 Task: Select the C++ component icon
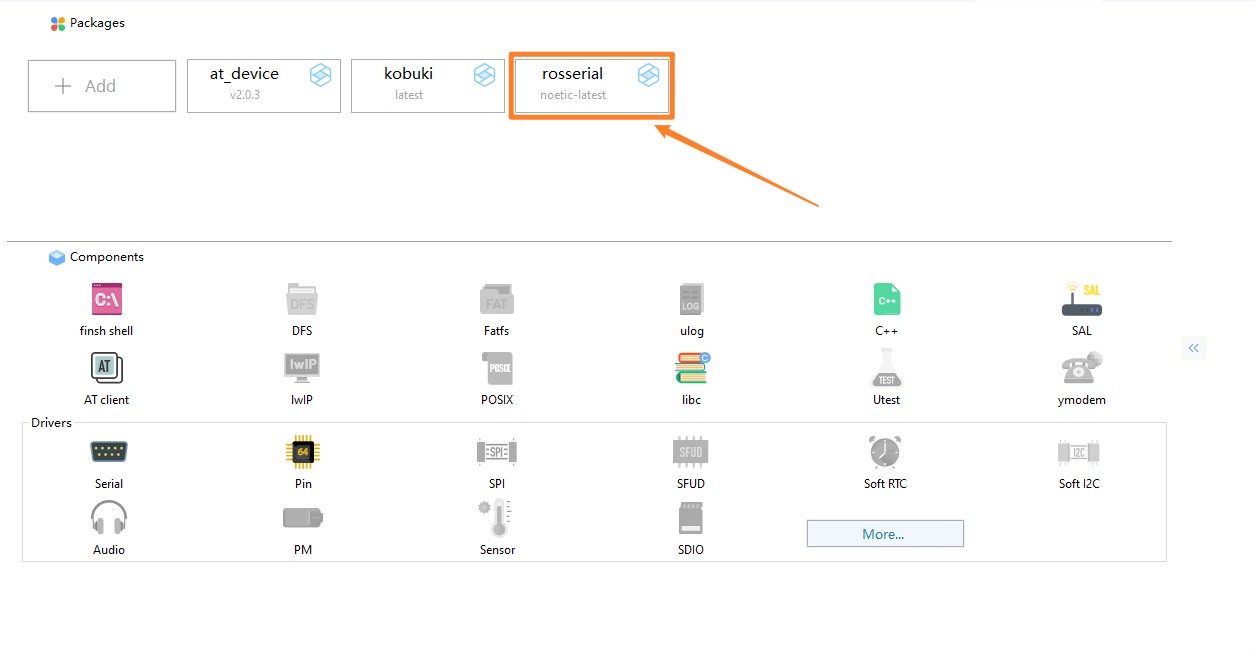click(886, 299)
